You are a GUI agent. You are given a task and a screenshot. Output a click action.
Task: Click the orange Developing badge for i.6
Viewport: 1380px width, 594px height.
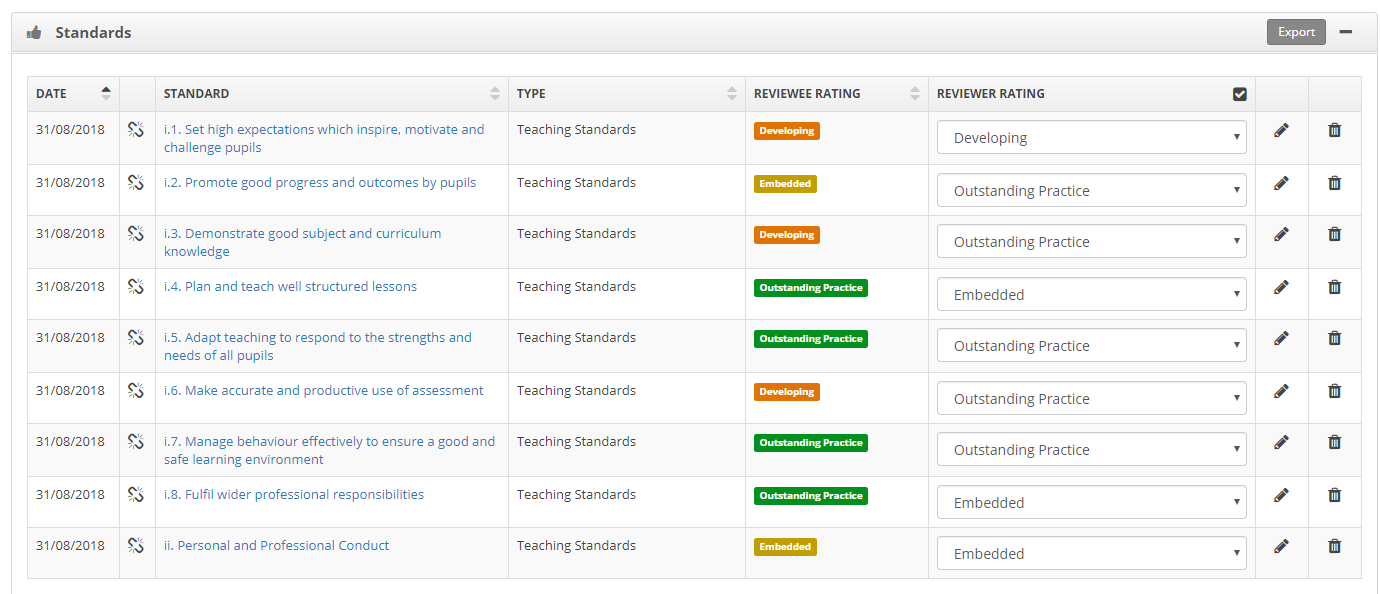click(x=787, y=392)
